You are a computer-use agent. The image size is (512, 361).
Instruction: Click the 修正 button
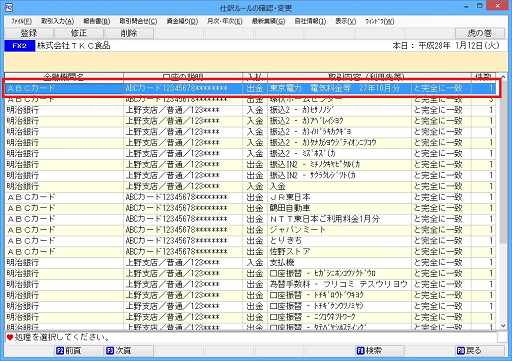pyautogui.click(x=79, y=33)
